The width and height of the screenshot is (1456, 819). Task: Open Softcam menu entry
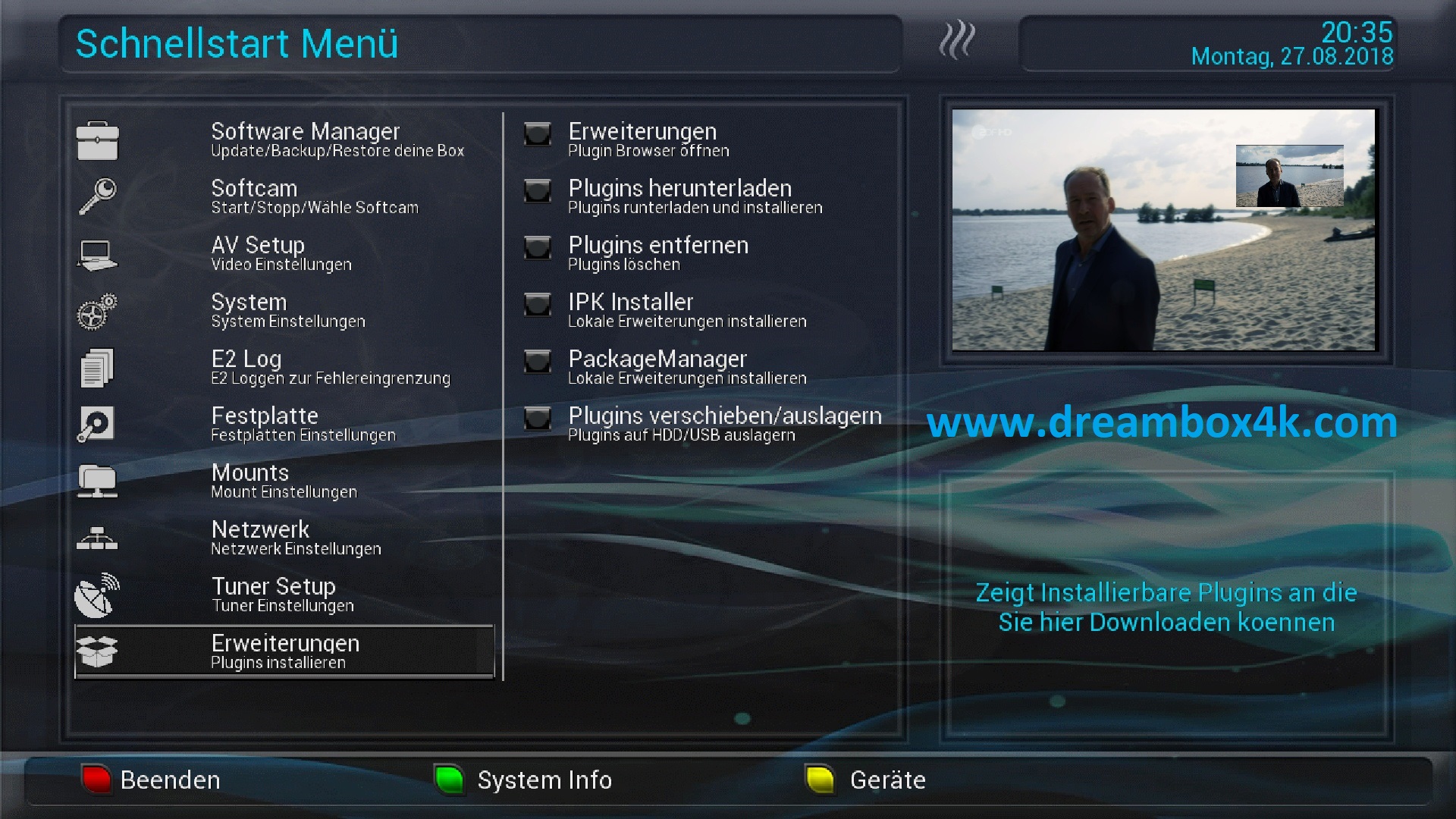tap(284, 197)
